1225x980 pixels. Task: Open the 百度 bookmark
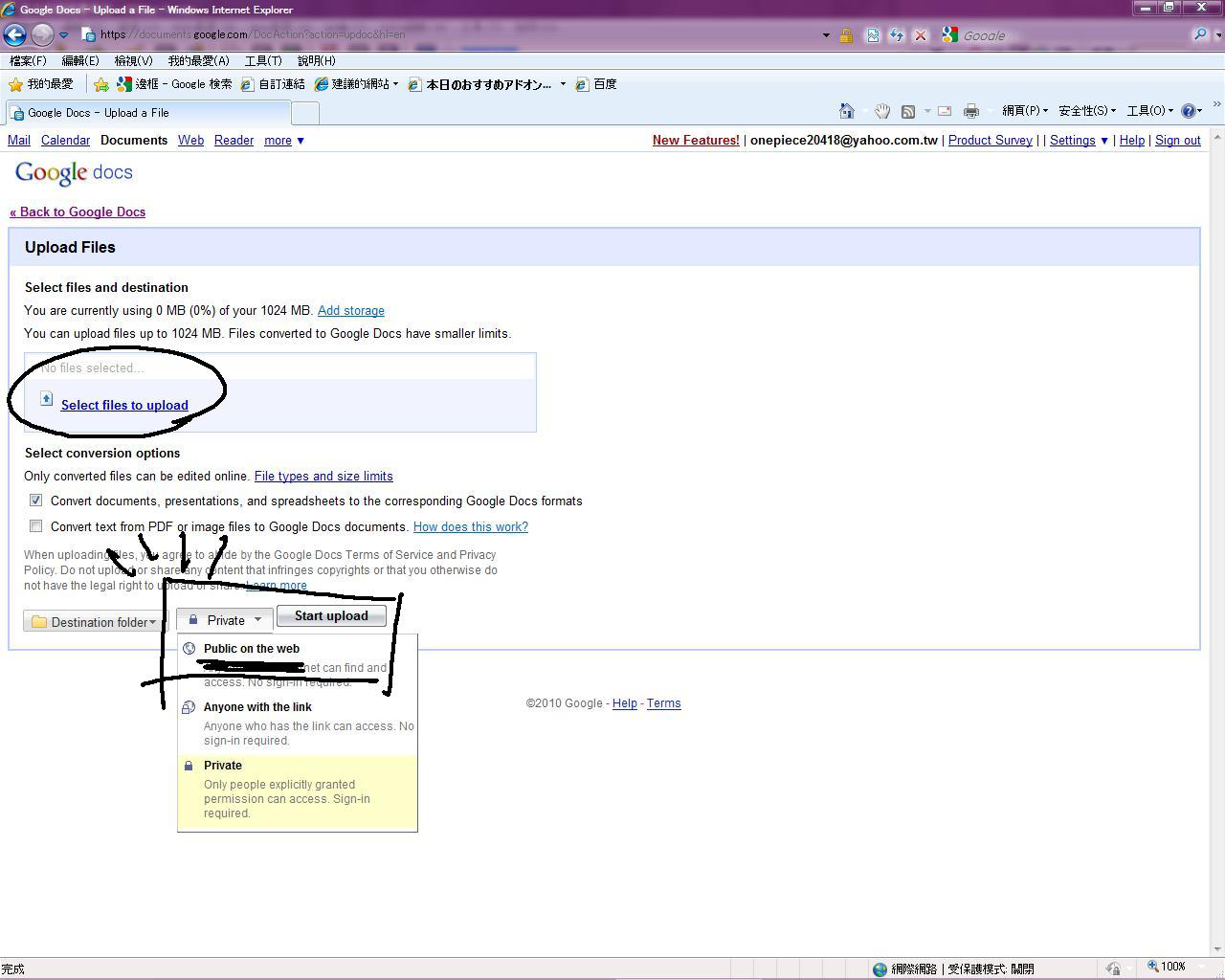(x=595, y=84)
